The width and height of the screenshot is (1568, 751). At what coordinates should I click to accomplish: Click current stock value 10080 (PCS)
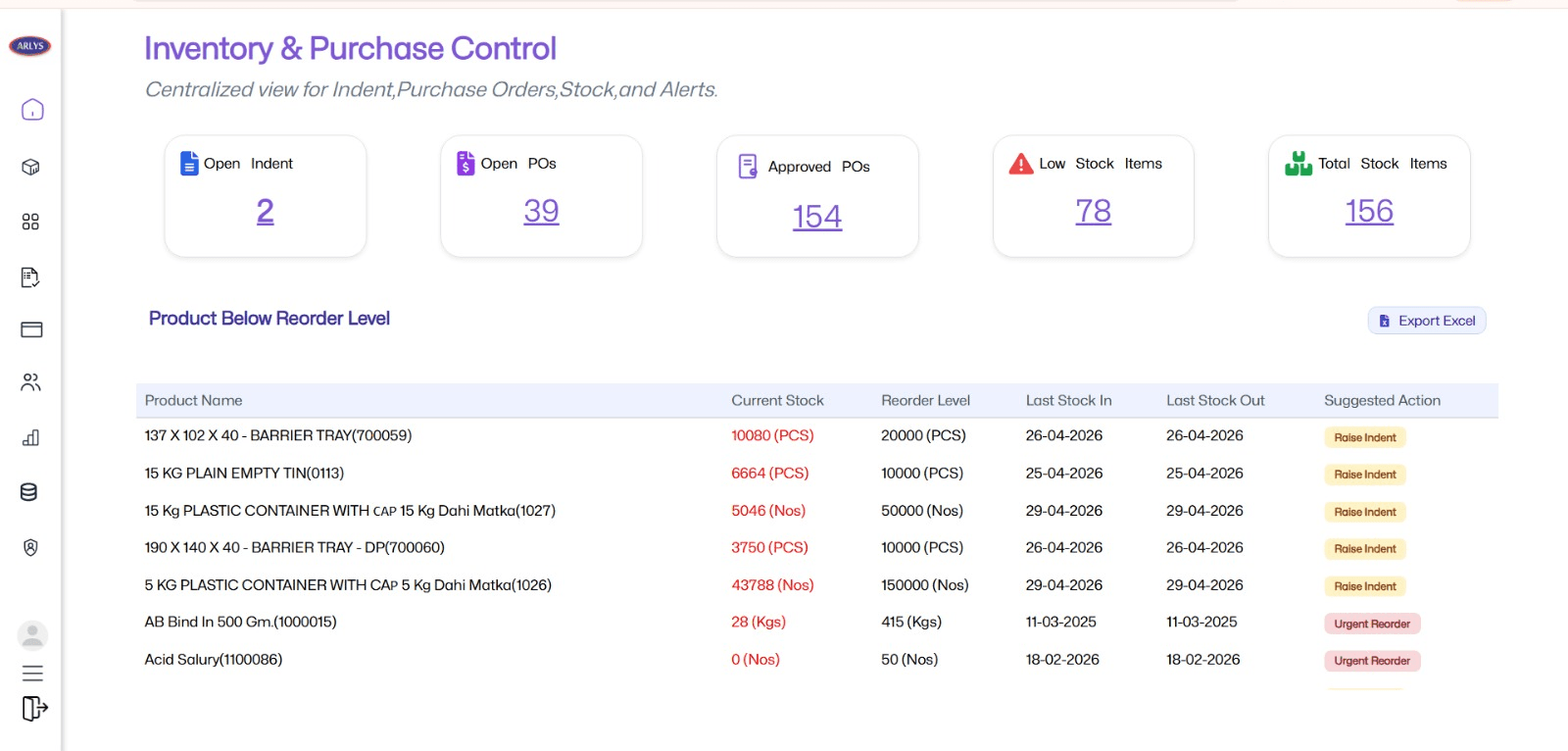(x=772, y=435)
